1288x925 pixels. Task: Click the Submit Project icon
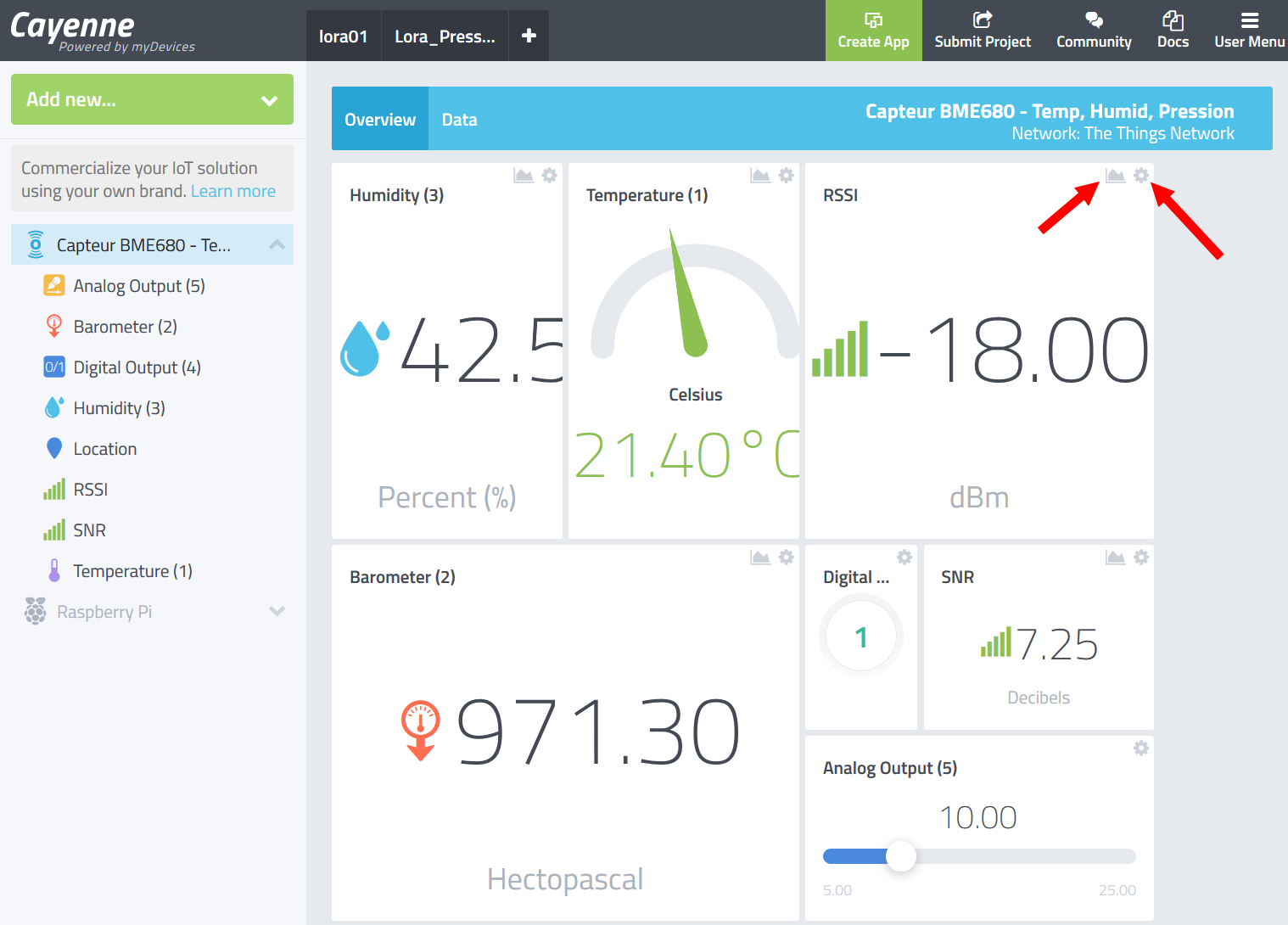click(x=983, y=20)
